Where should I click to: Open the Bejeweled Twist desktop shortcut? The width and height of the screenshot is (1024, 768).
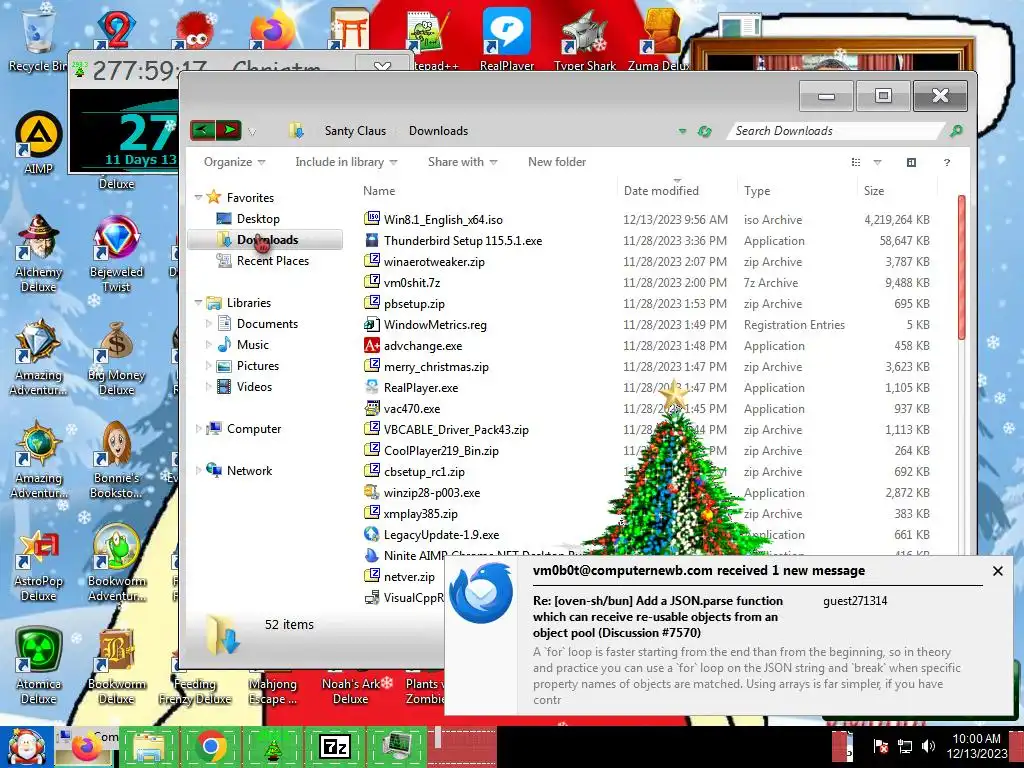pos(116,255)
